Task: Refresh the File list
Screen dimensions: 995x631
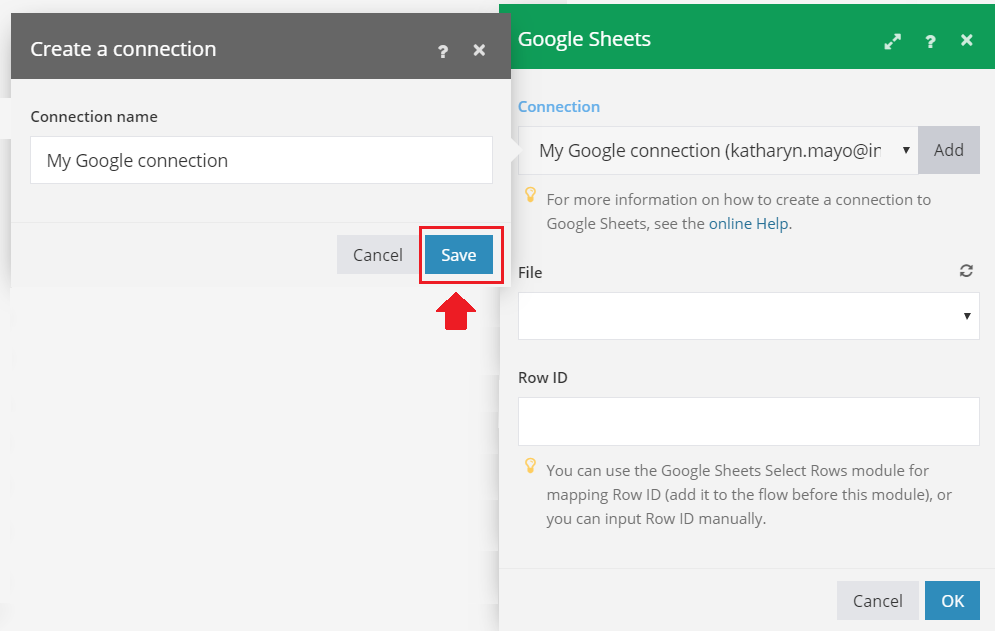Action: tap(966, 271)
